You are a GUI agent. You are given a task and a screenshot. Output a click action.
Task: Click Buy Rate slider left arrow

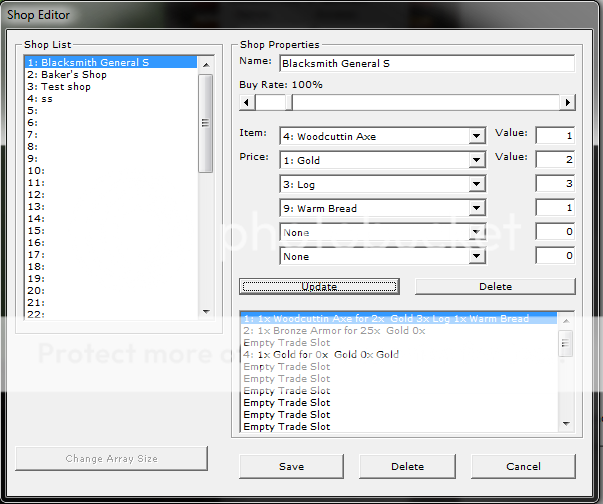click(x=247, y=102)
